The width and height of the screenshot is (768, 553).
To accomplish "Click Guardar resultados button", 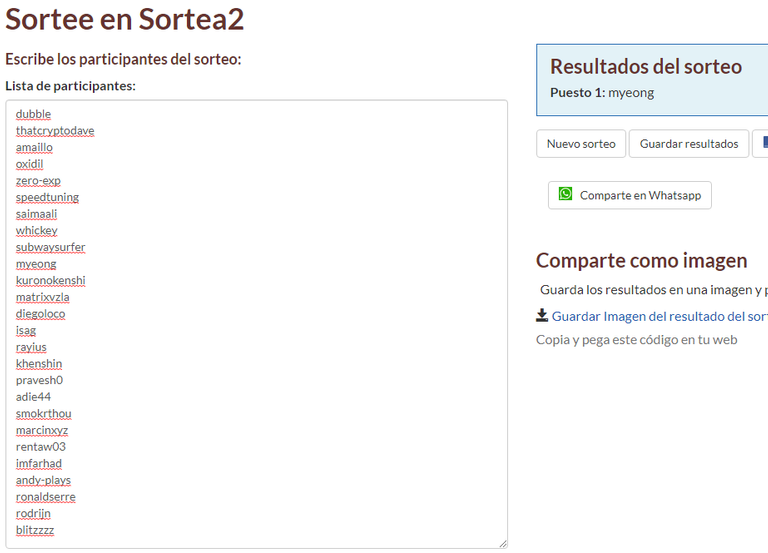I will pyautogui.click(x=689, y=144).
